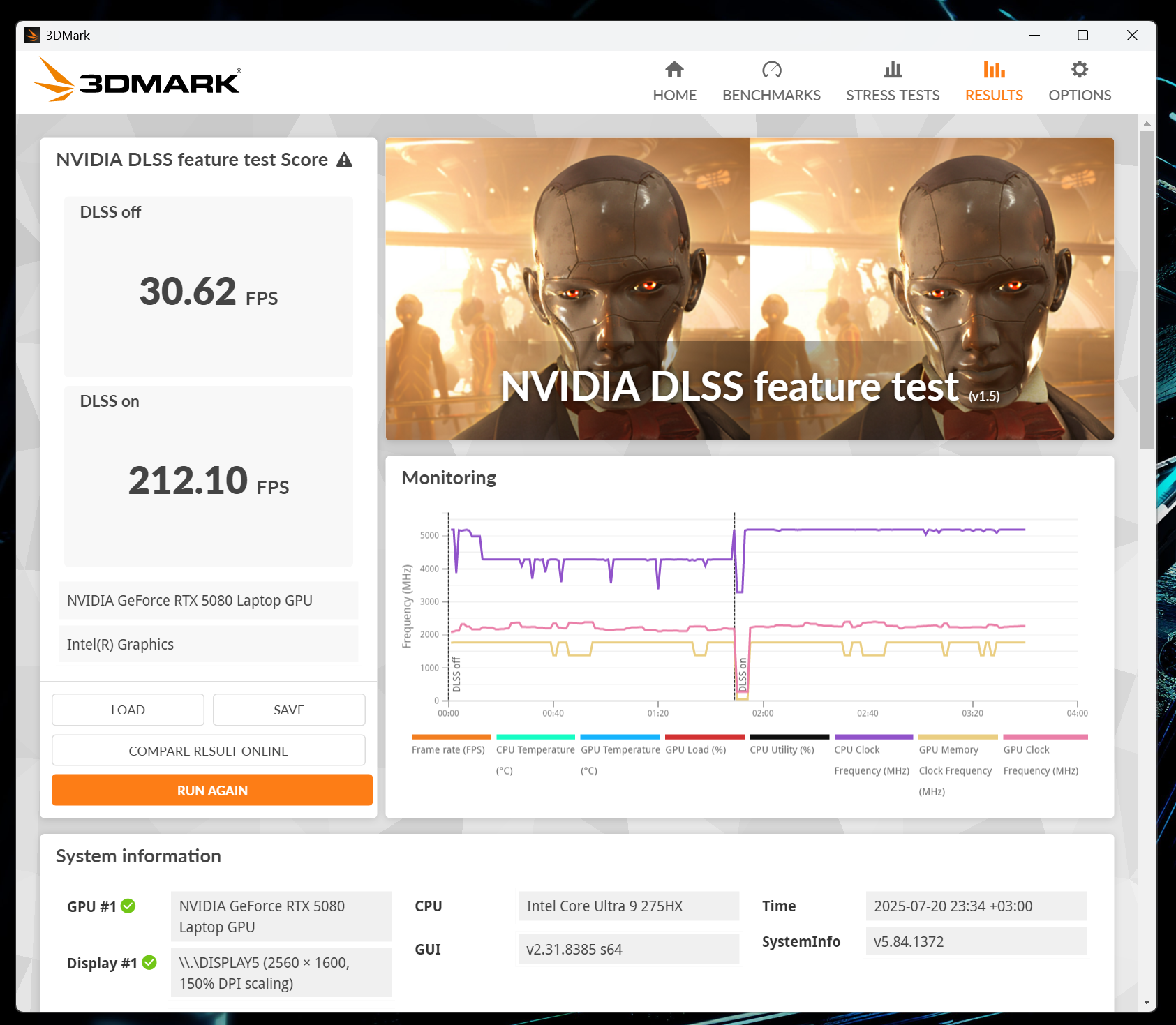This screenshot has width=1176, height=1025.
Task: Click the Time value 2025-07-20 23:34
Action: (976, 906)
